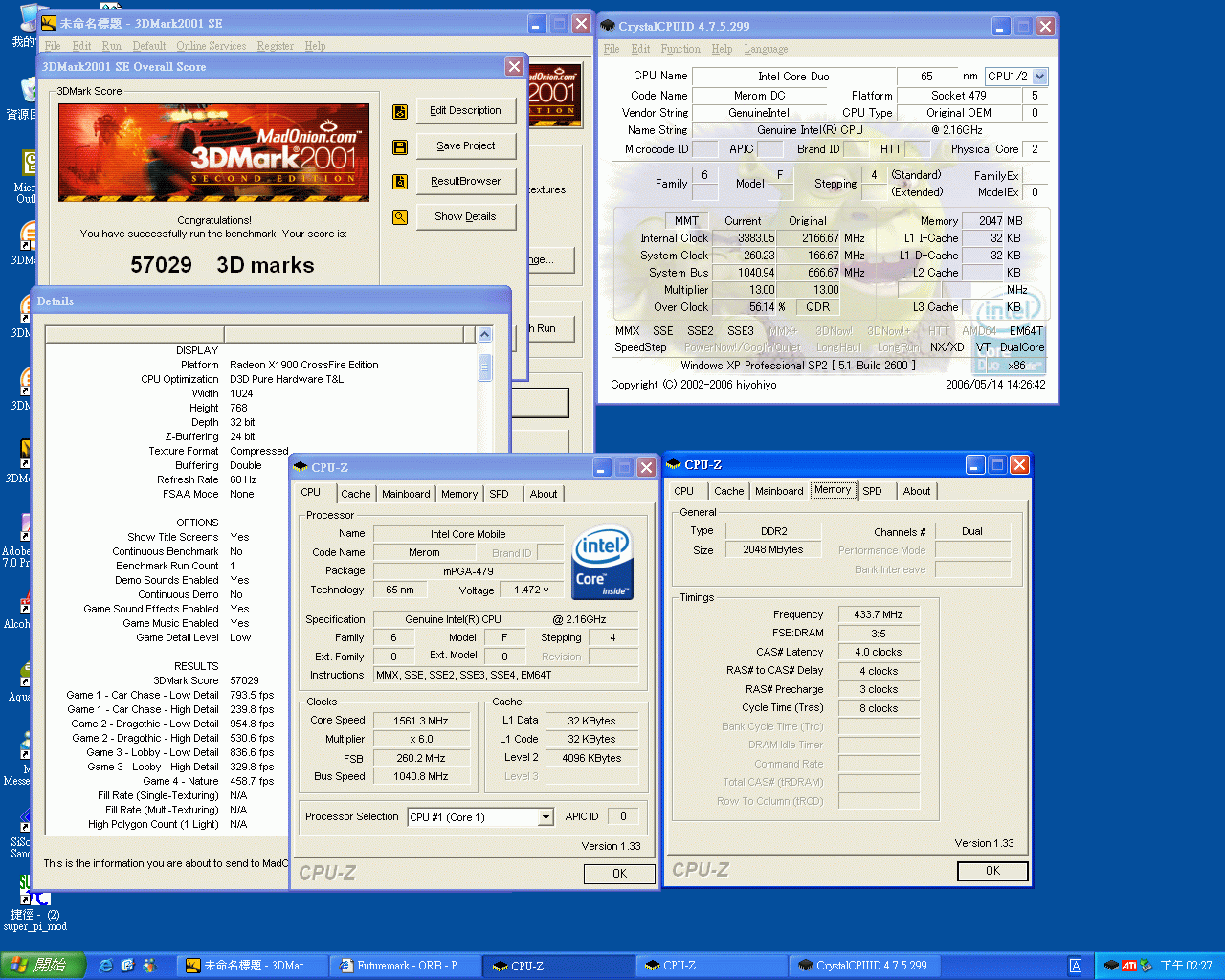Click the Intel Core inside logo in CPU-Z

pyautogui.click(x=602, y=564)
